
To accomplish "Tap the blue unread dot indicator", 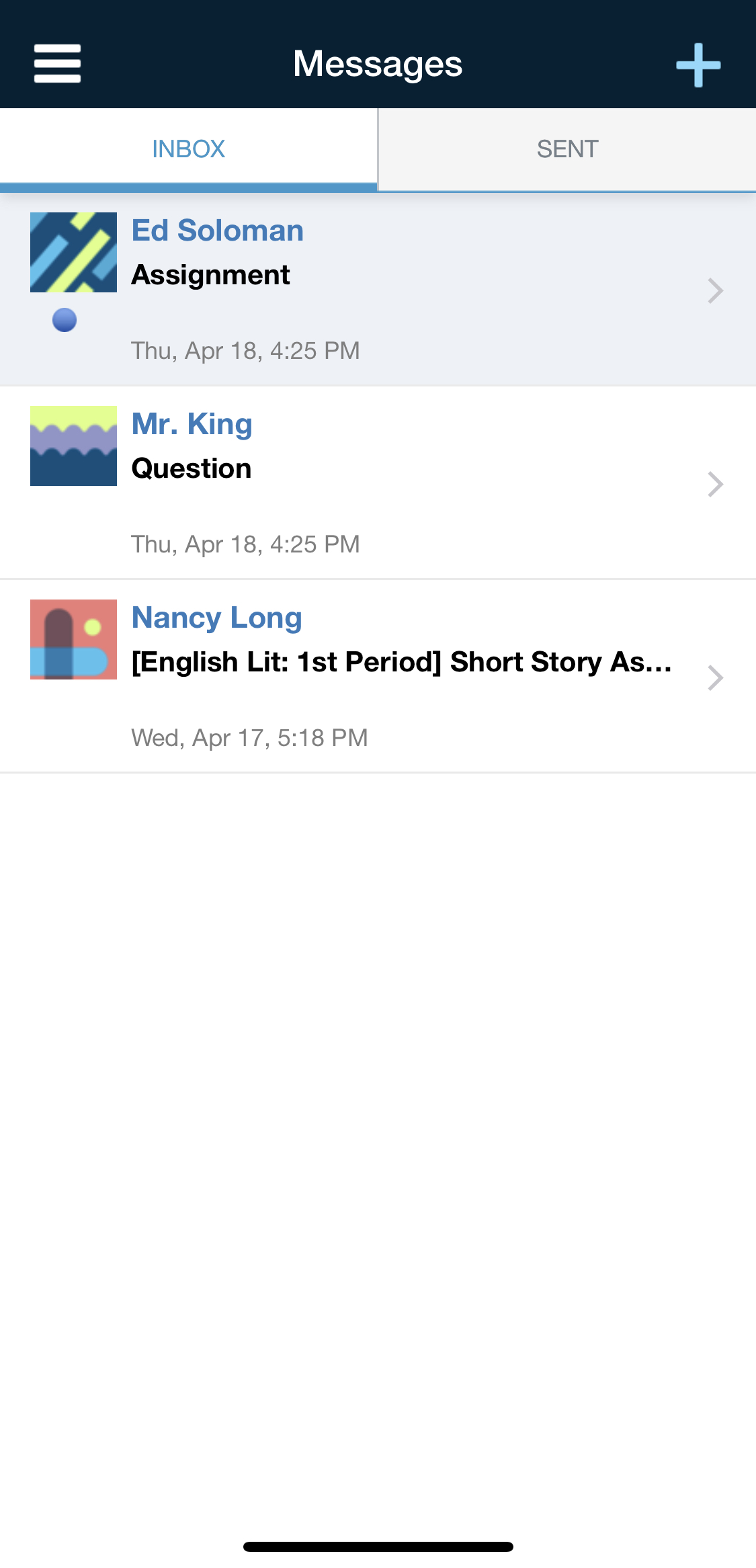I will coord(65,320).
